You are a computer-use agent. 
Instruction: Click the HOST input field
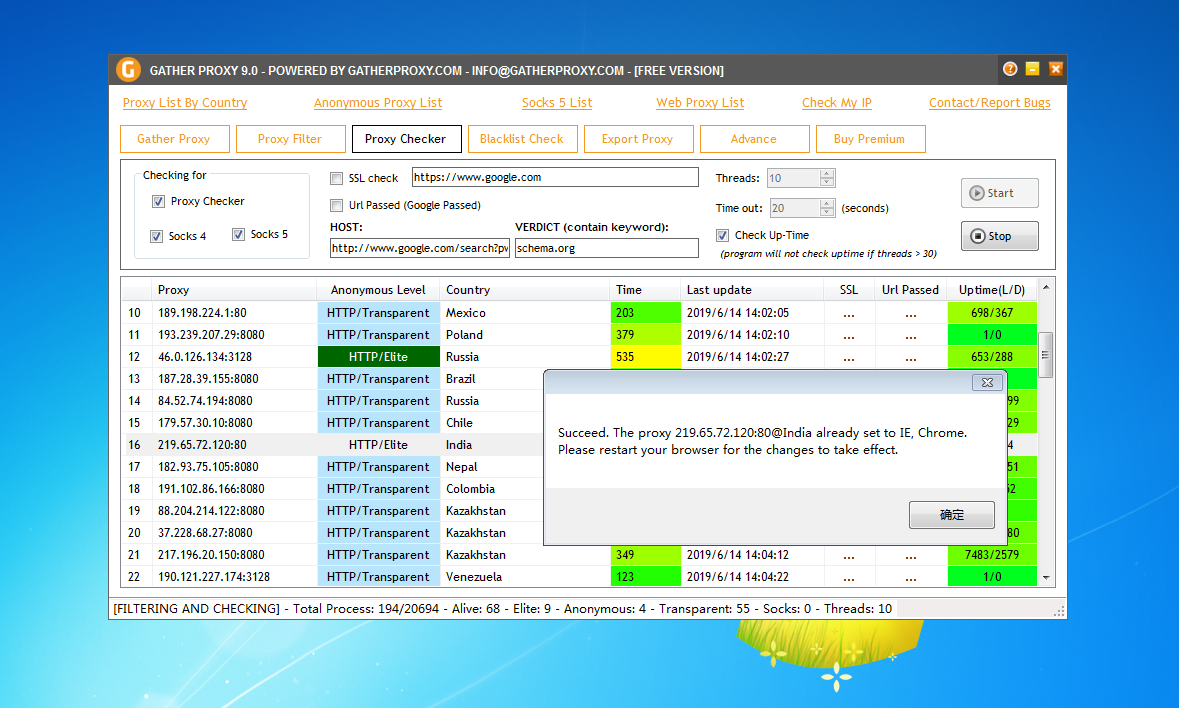[x=420, y=248]
